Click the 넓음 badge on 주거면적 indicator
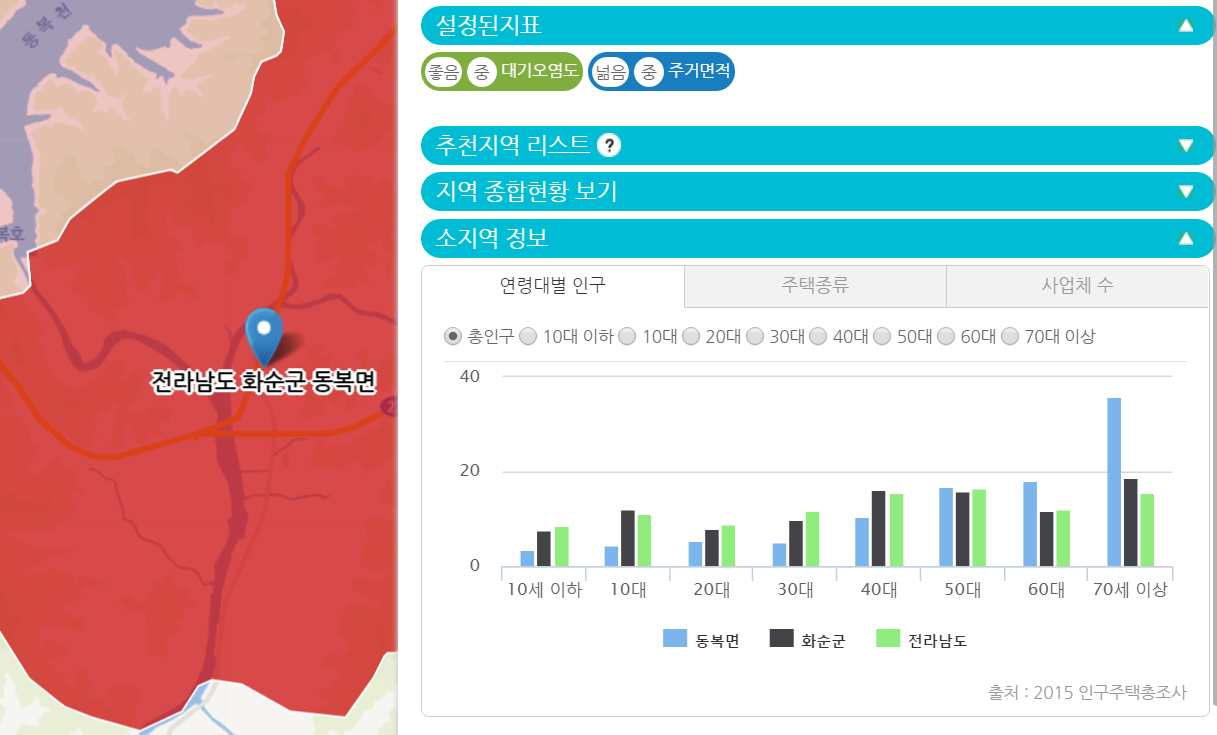Screen dimensions: 1217x735 click(610, 72)
